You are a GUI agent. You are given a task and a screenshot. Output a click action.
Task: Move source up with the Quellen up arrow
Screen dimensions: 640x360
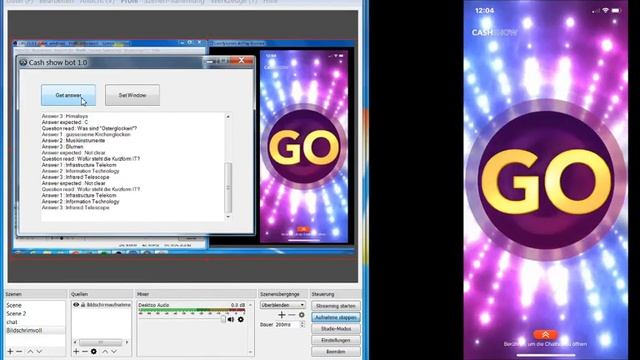pyautogui.click(x=105, y=351)
